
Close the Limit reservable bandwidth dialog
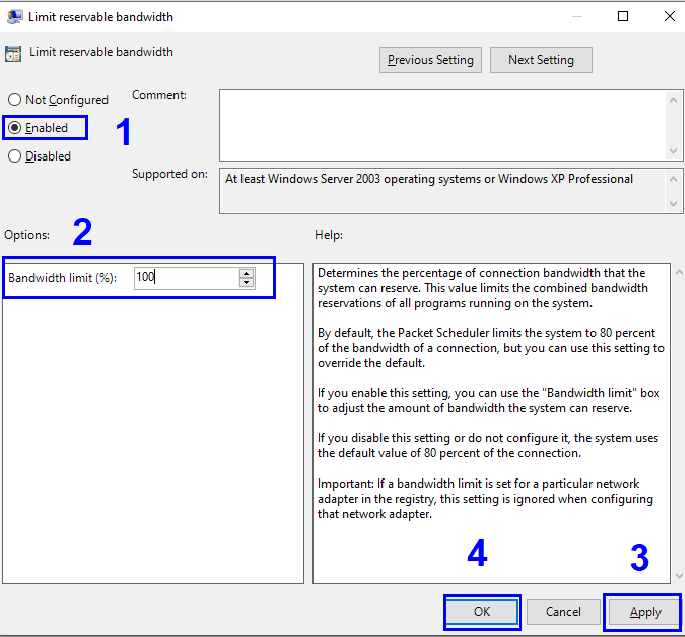click(669, 16)
